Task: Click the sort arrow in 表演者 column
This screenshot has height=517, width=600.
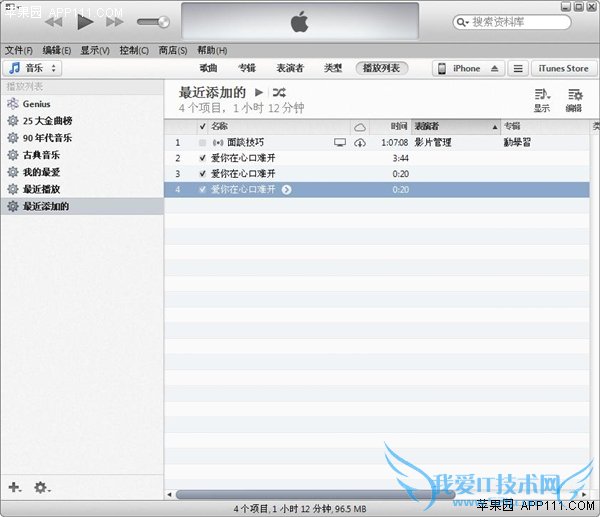Action: pyautogui.click(x=495, y=127)
